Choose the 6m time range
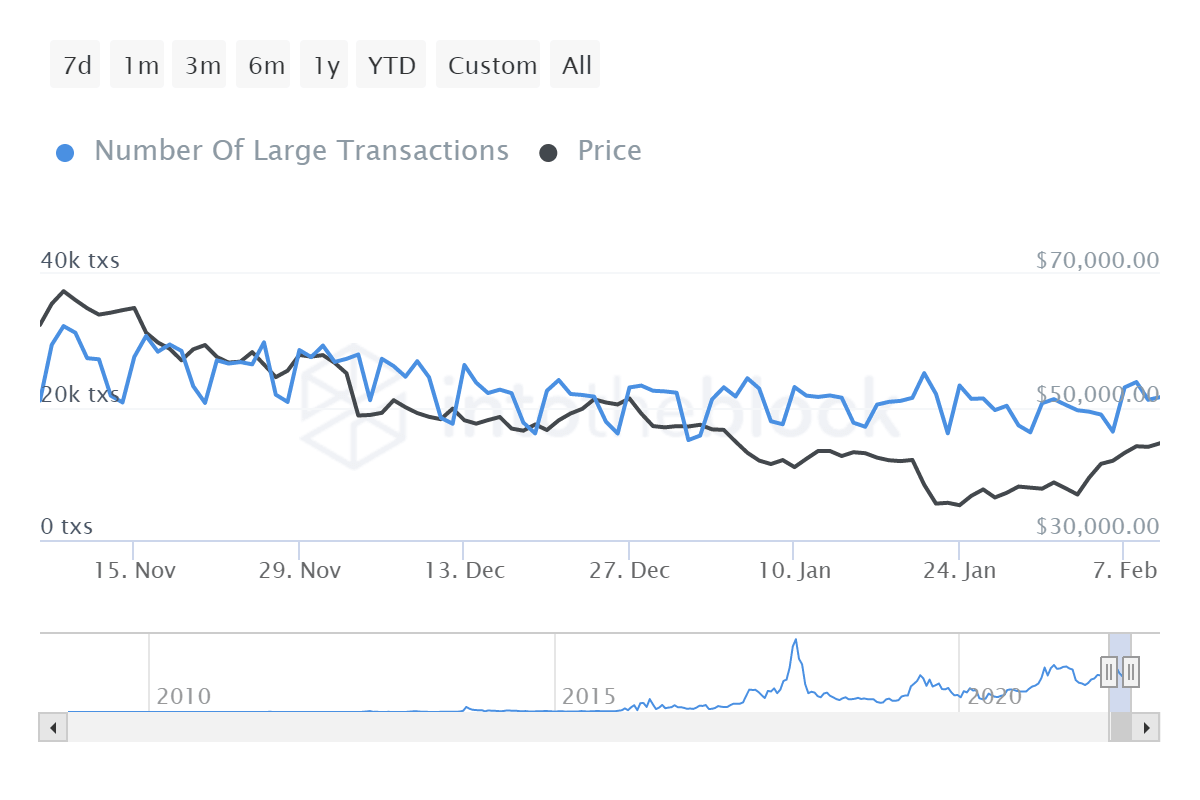 [x=266, y=66]
